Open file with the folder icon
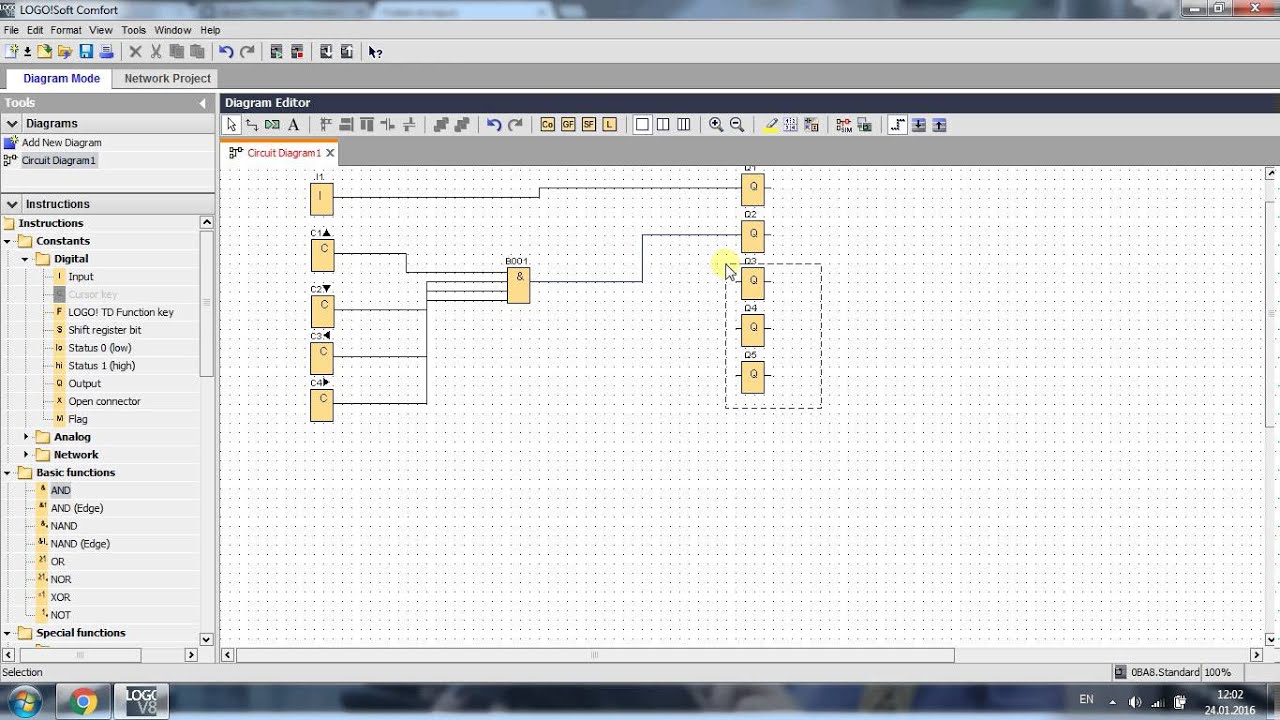 click(65, 52)
